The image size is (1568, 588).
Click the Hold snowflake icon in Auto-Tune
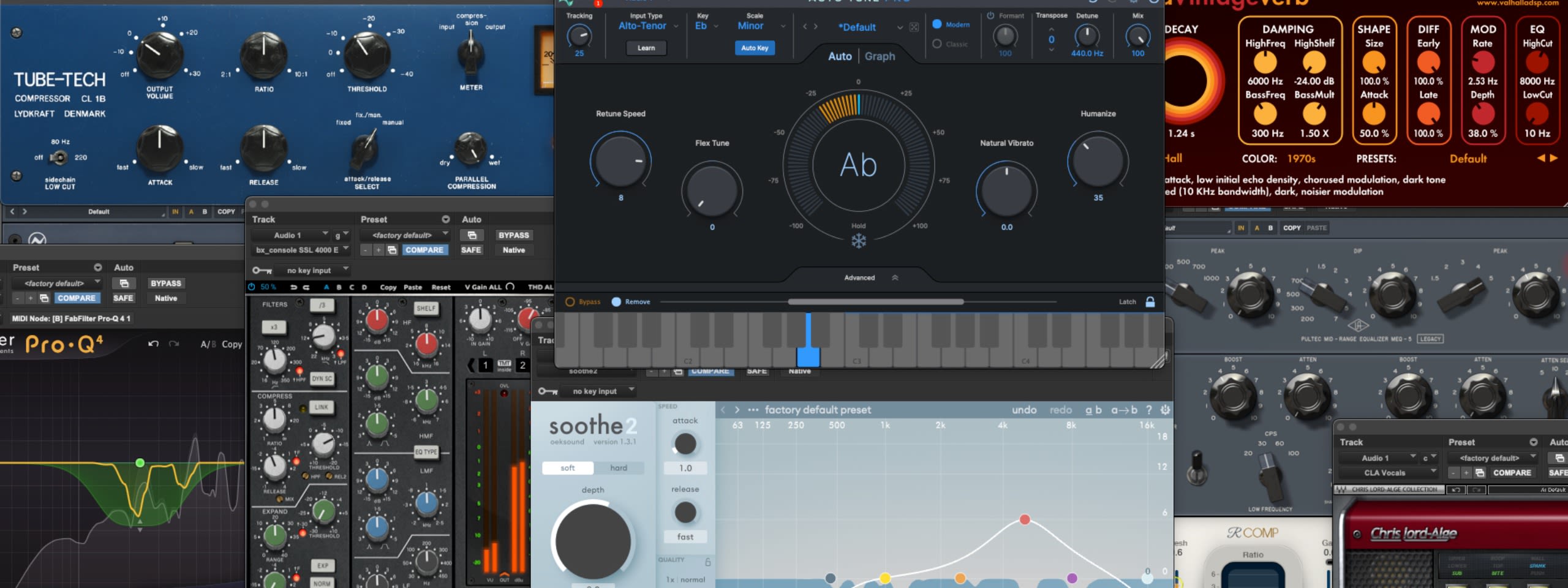coord(859,241)
